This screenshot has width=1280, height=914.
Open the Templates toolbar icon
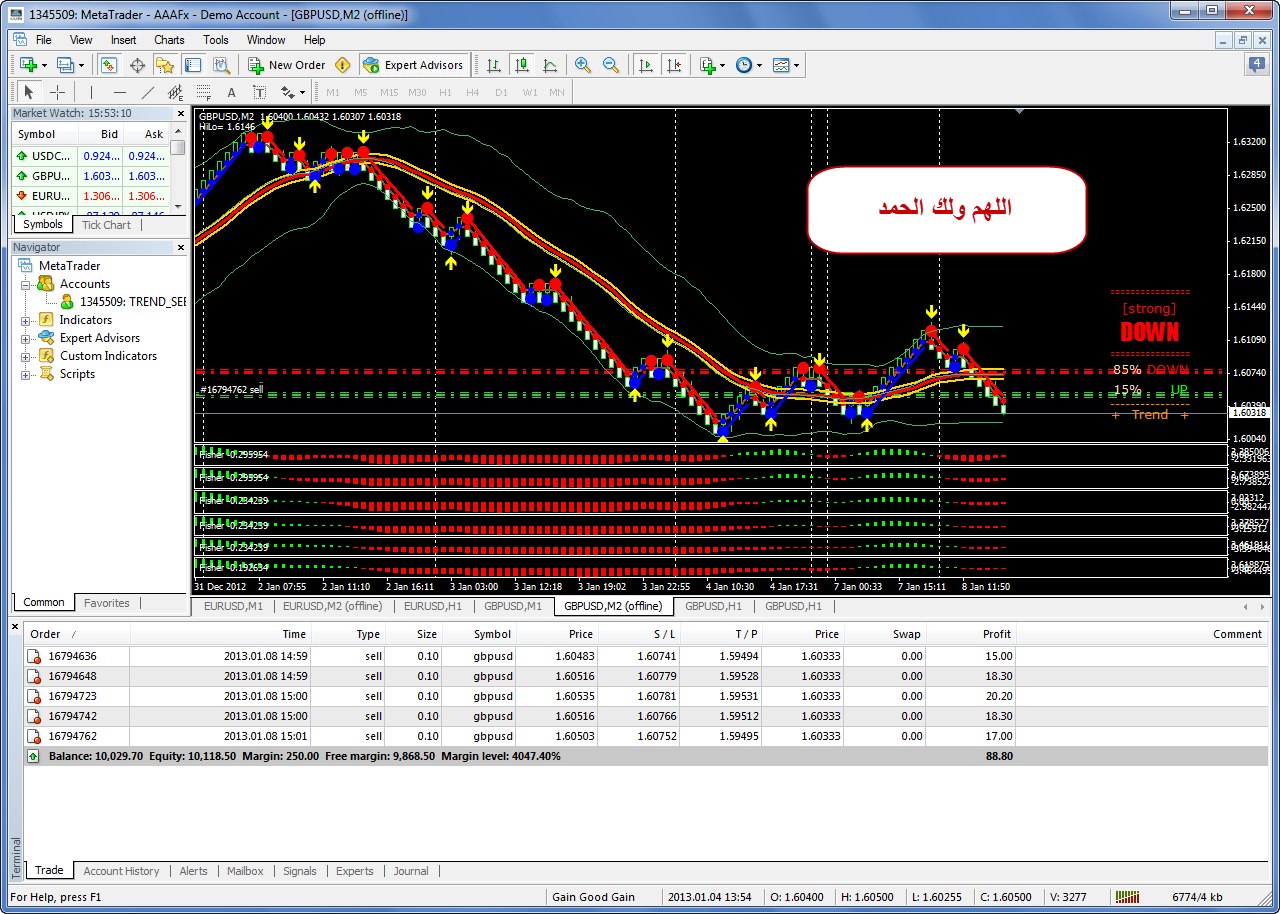pyautogui.click(x=781, y=65)
